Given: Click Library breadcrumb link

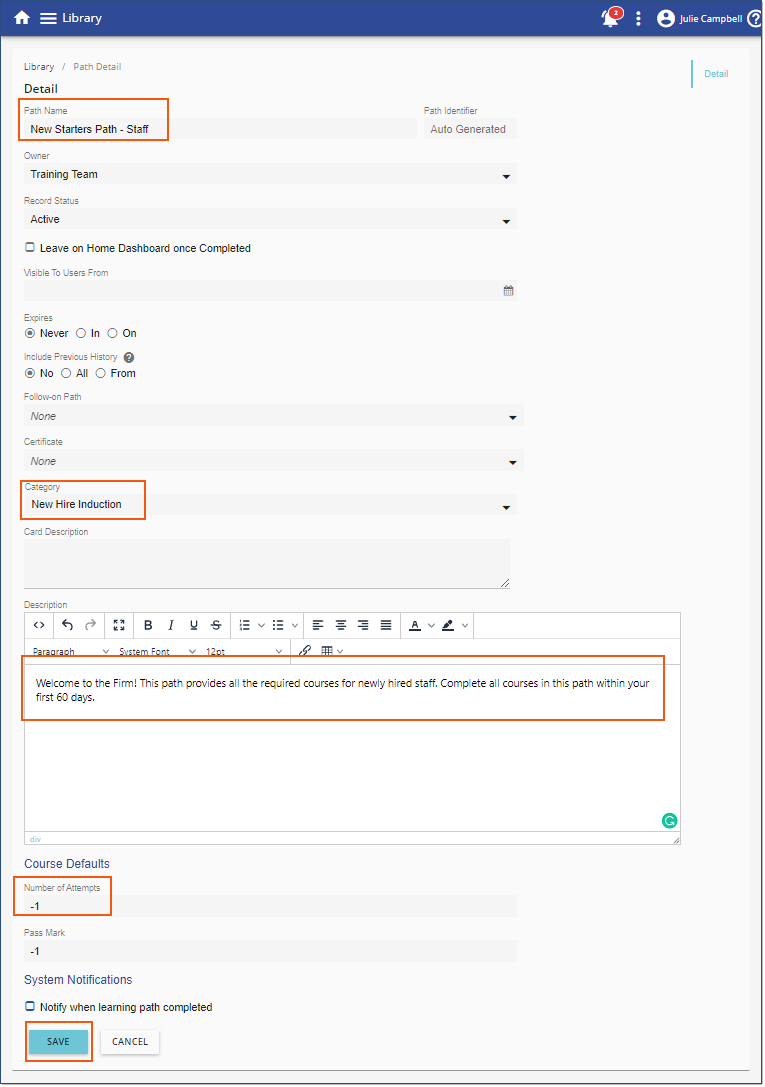Looking at the screenshot, I should tap(39, 67).
